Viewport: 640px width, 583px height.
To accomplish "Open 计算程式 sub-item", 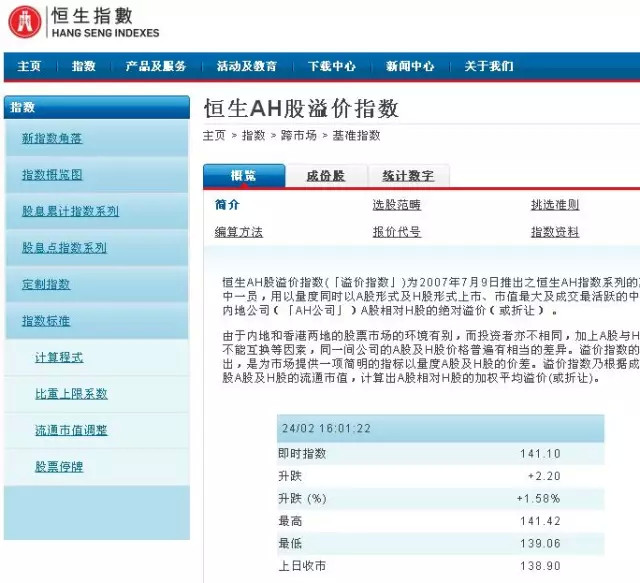I will point(59,357).
